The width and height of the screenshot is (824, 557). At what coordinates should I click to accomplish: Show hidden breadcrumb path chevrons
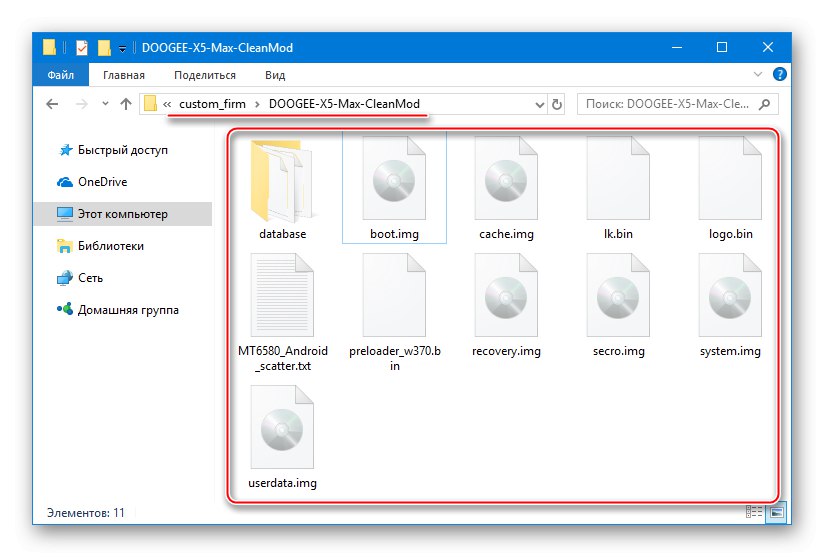coord(167,104)
